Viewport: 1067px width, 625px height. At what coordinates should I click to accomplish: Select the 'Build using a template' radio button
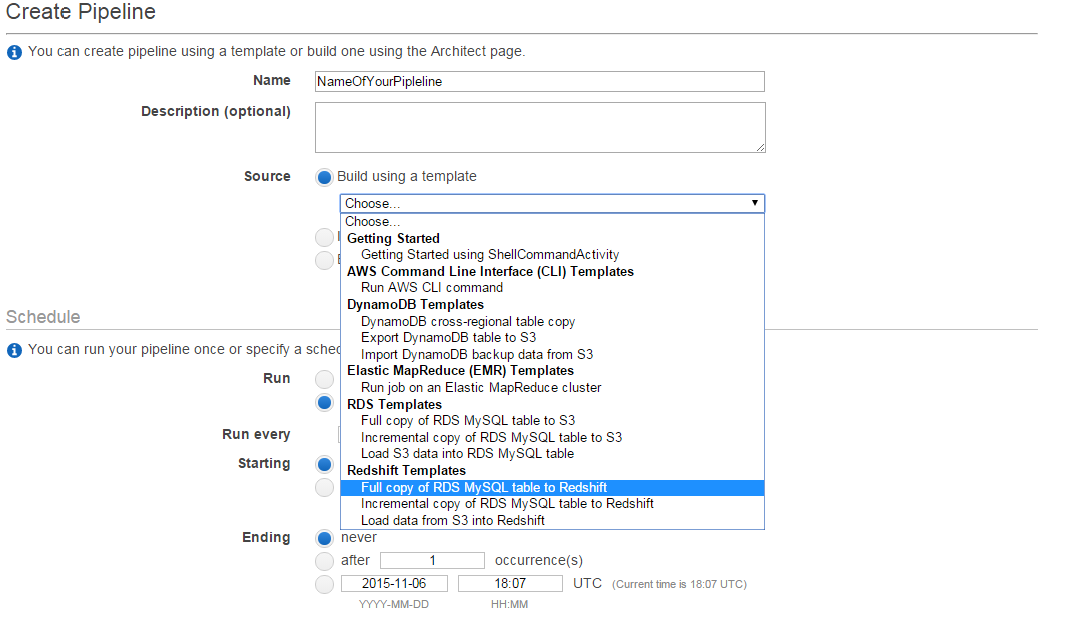click(x=324, y=177)
